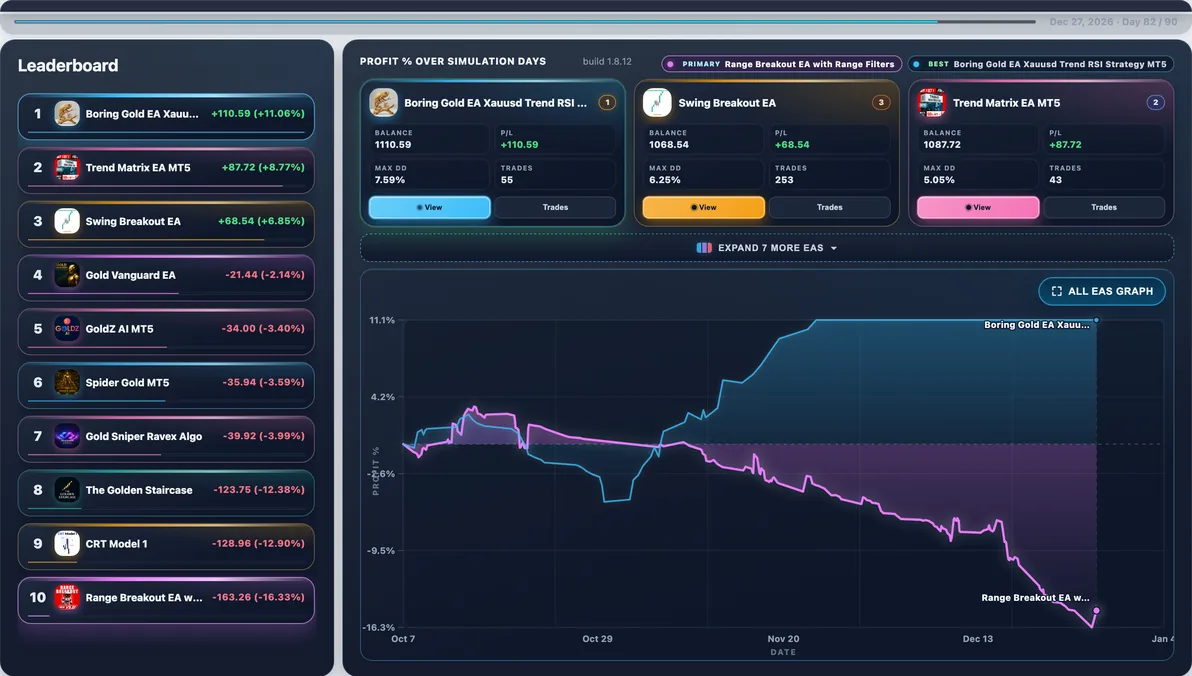This screenshot has width=1192, height=676.
Task: Select PRIMARY Range Breakout EA with Range Filters pill
Action: pyautogui.click(x=781, y=65)
